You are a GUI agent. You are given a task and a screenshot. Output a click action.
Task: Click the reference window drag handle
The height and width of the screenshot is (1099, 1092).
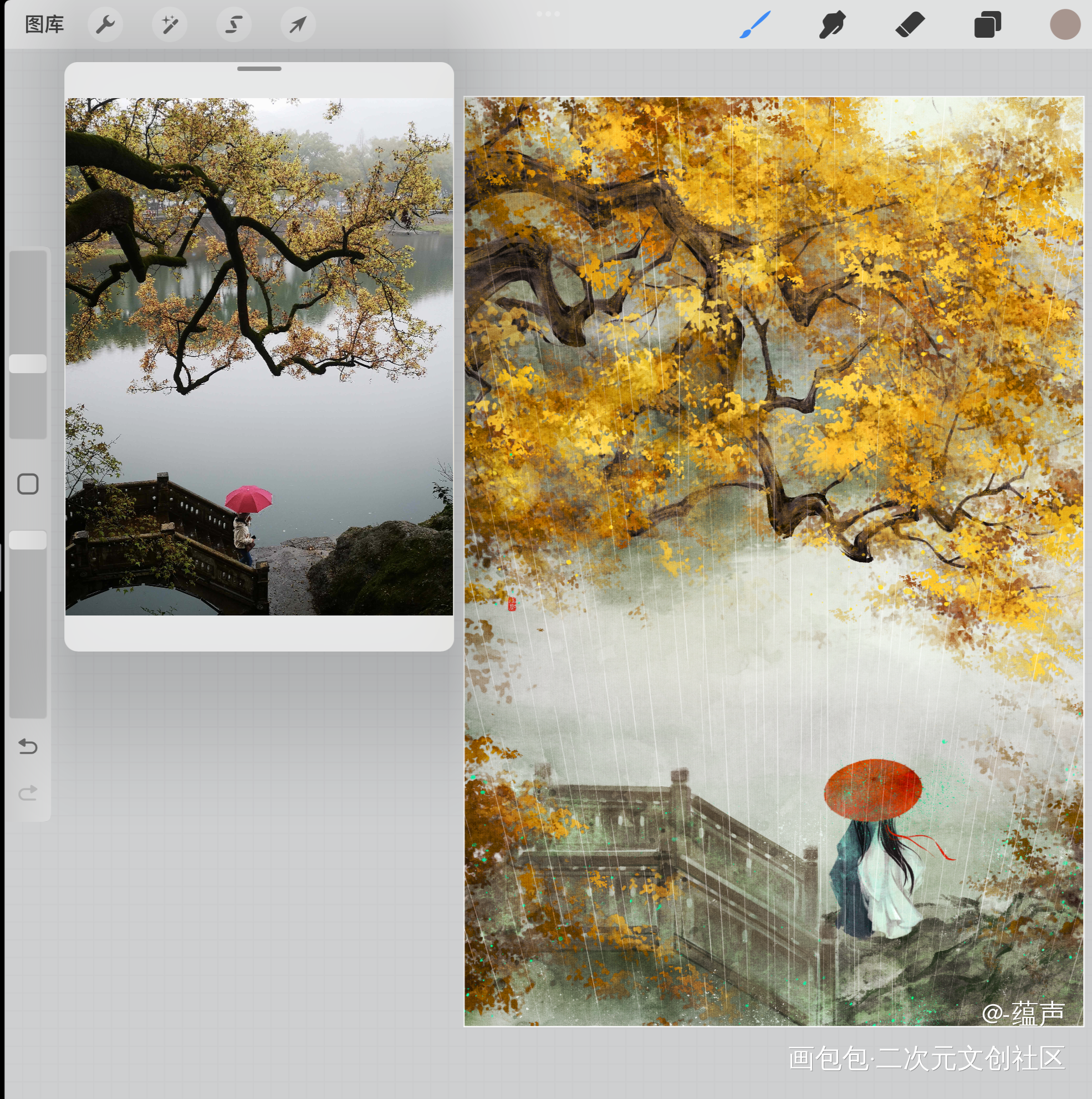pyautogui.click(x=259, y=69)
